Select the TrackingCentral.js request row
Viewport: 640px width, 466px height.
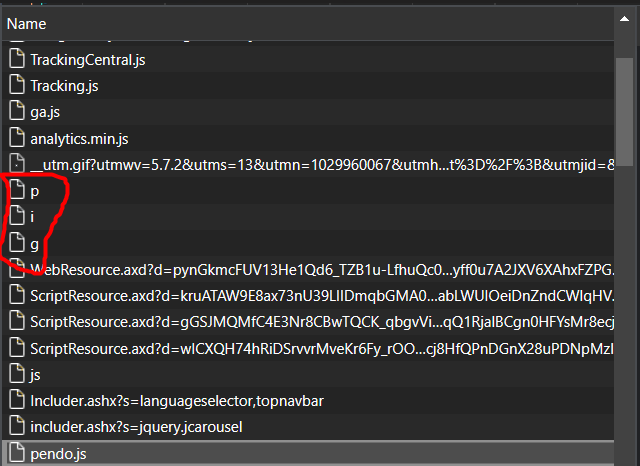point(88,59)
